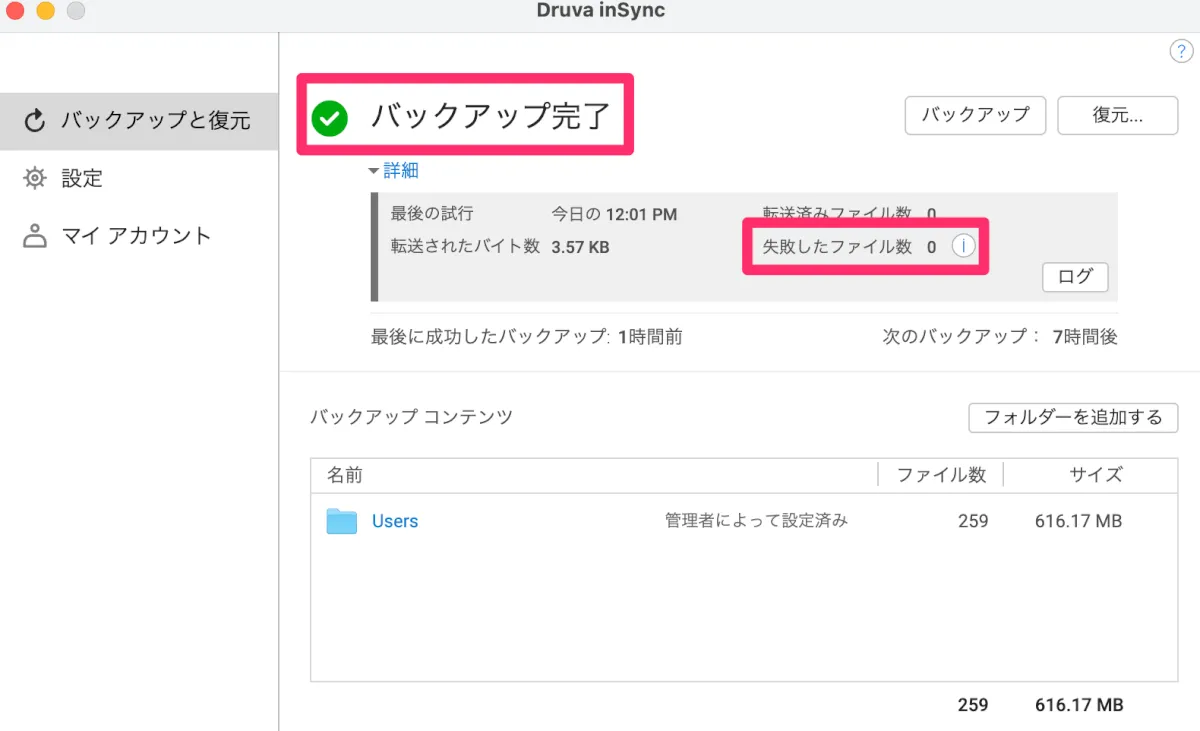Open restore options via 復元... button
Viewport: 1200px width, 731px height.
click(x=1117, y=115)
